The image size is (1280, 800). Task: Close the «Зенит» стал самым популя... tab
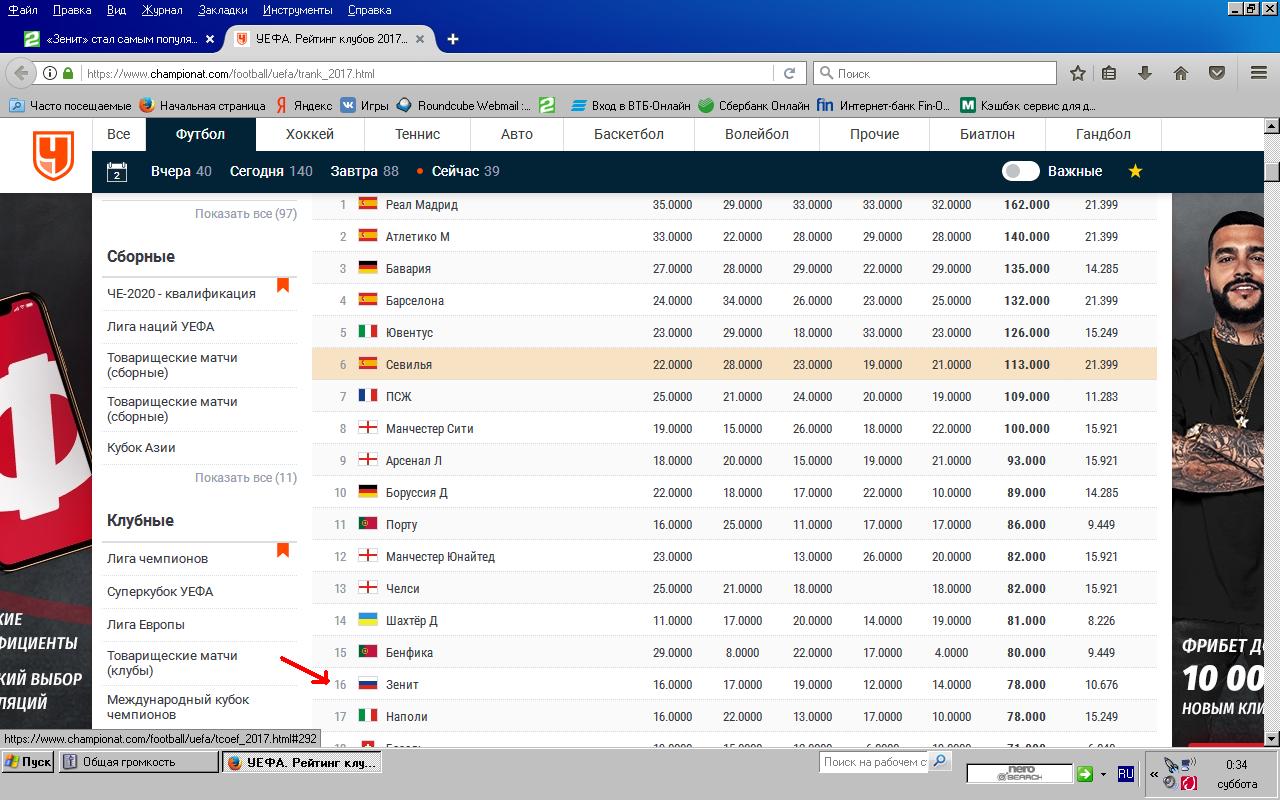pos(210,39)
